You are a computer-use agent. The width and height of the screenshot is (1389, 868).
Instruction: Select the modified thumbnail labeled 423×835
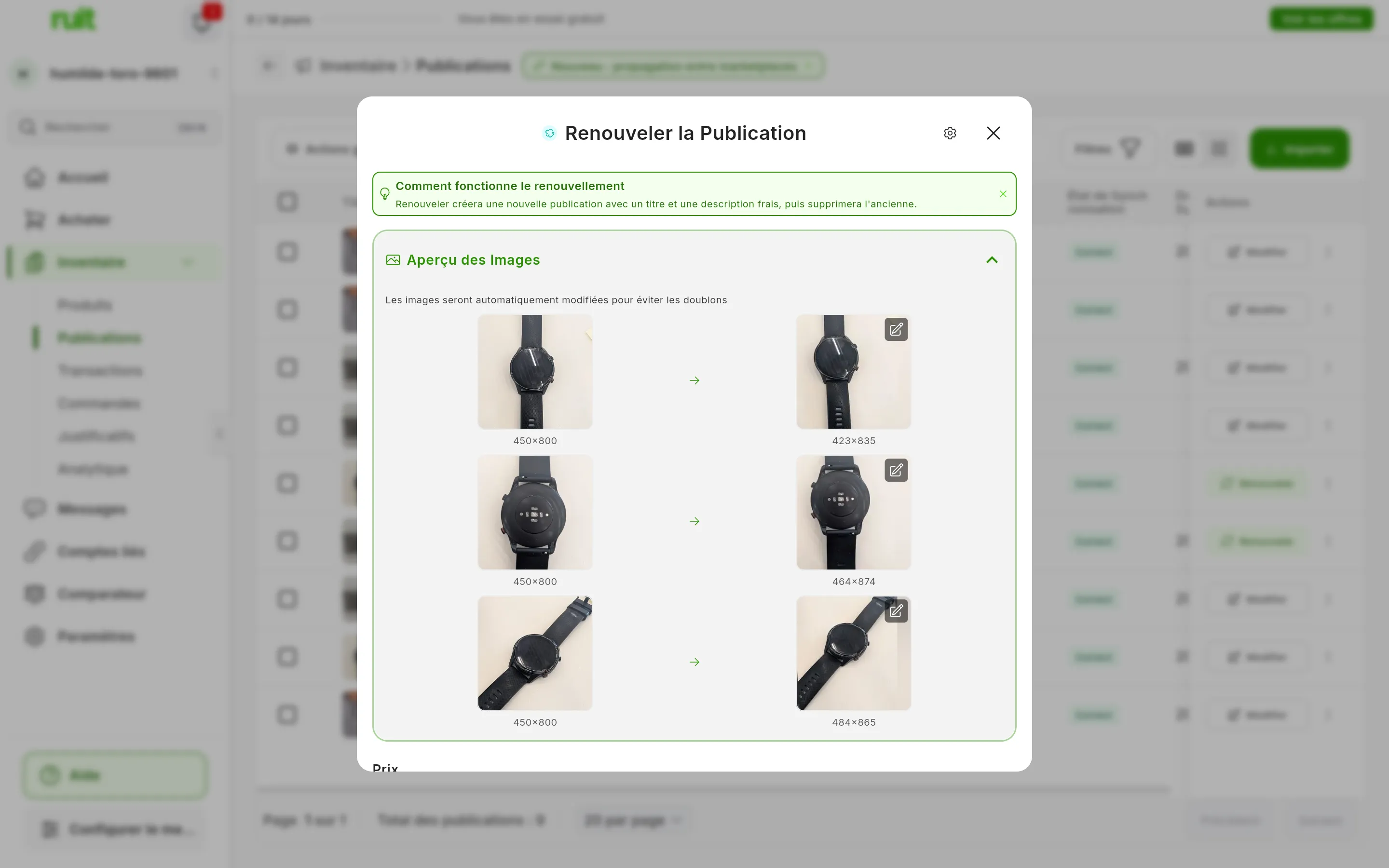click(854, 371)
